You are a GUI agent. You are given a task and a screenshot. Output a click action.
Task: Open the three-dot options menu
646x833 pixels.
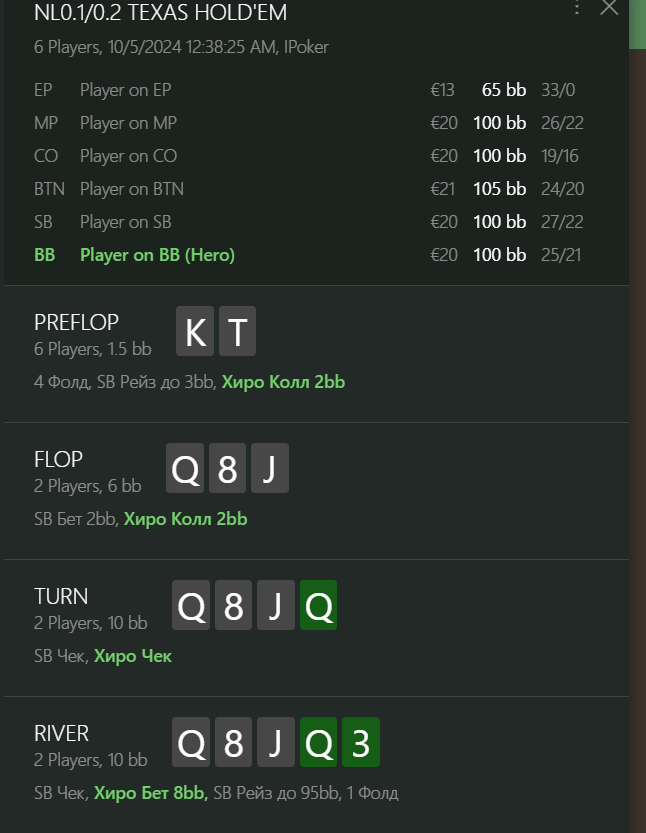pos(577,9)
